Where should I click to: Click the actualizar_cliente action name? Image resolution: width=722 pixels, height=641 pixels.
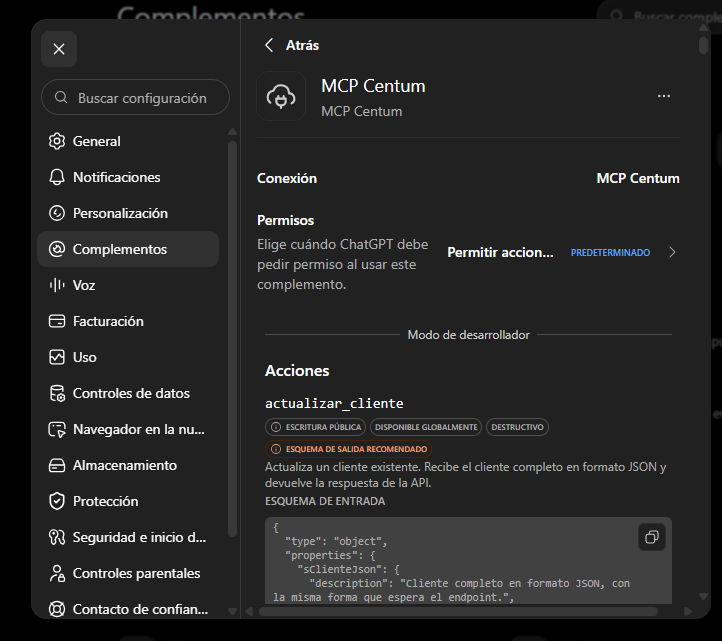[334, 403]
